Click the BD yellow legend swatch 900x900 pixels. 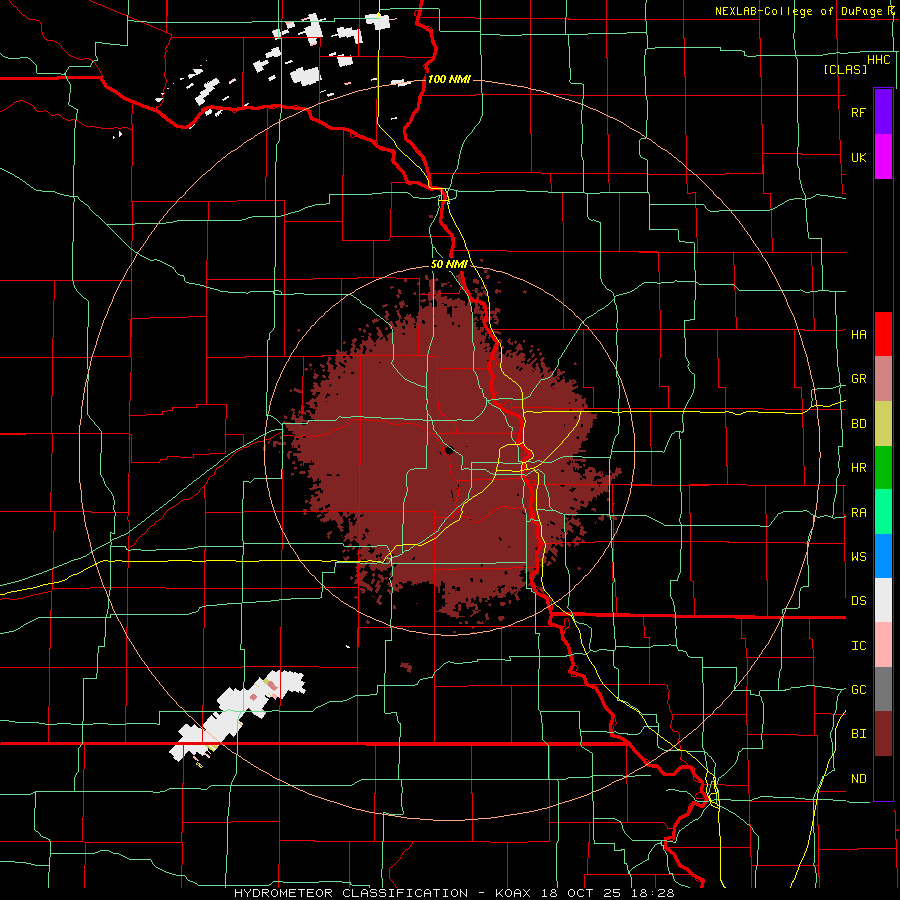(x=883, y=424)
